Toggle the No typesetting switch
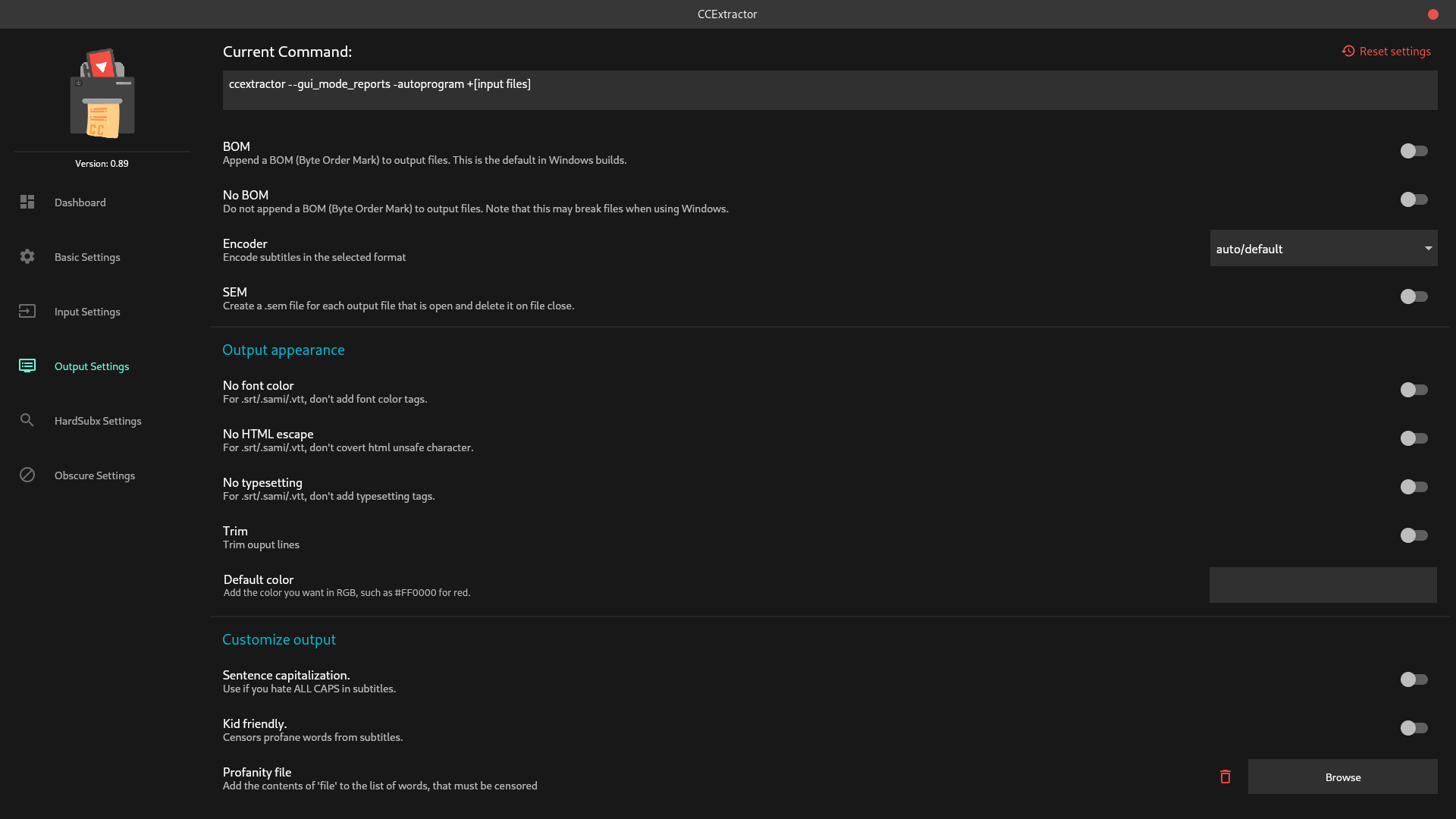Screen dimensions: 1456x819 click(1414, 487)
